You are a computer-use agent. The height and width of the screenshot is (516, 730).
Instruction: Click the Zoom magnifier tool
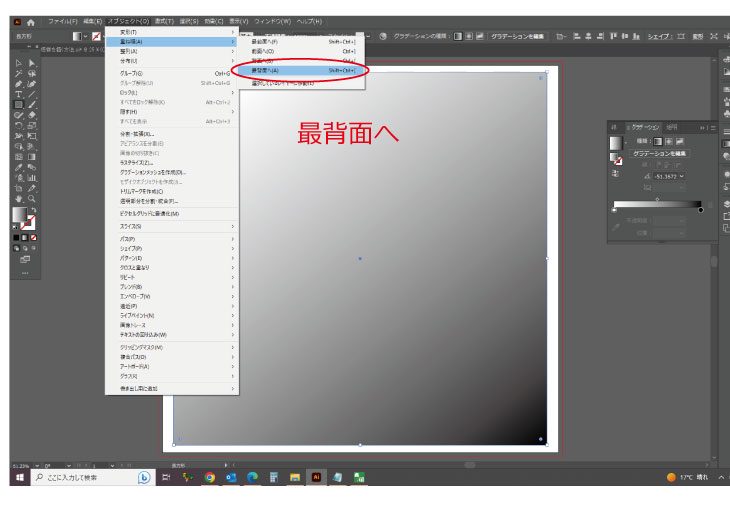click(x=32, y=198)
